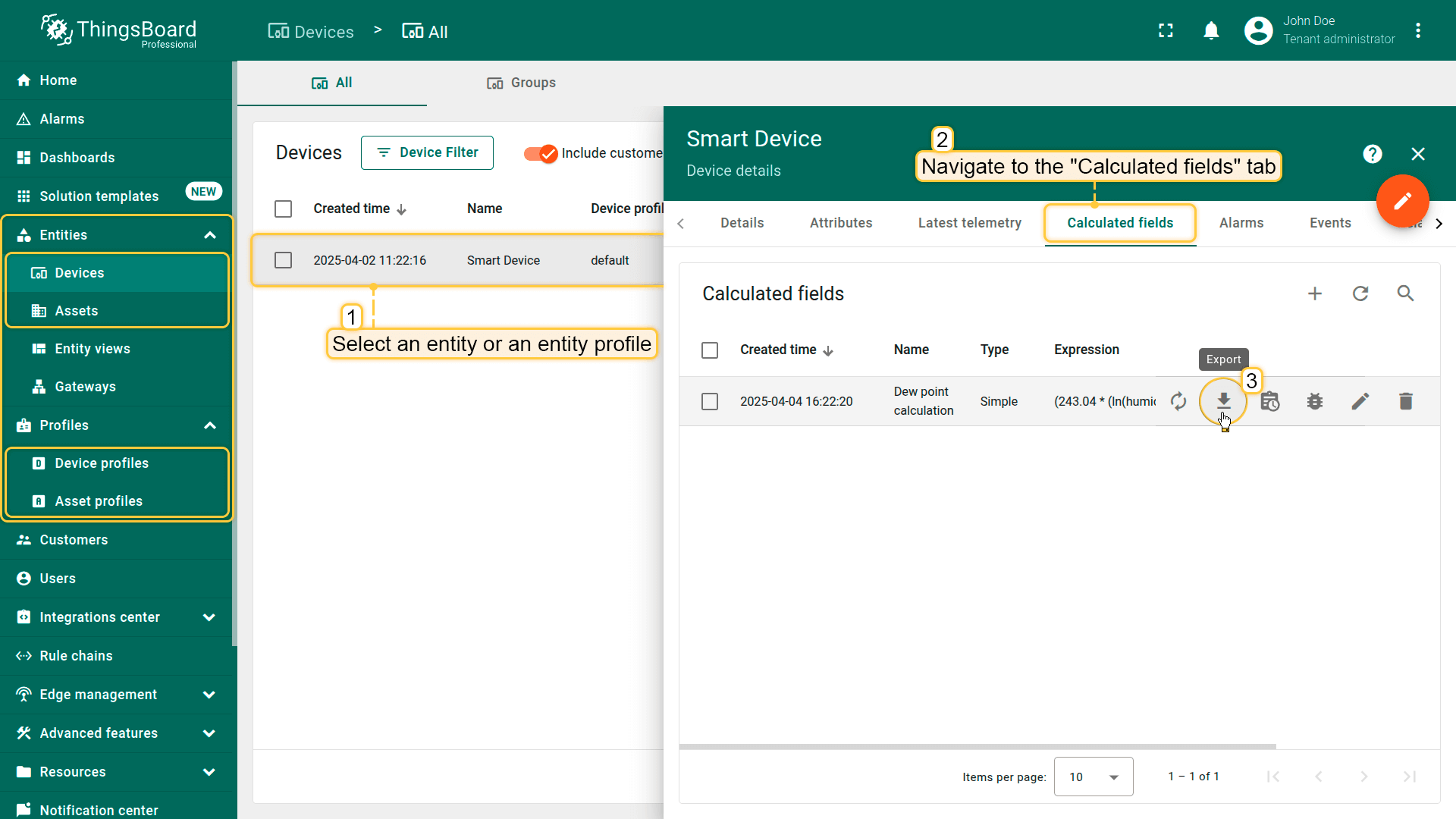Select the Smart Device row checkbox

pyautogui.click(x=283, y=260)
